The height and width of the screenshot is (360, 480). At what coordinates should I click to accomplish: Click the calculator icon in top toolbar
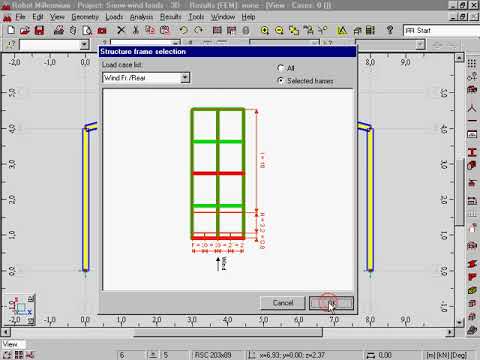pos(370,30)
